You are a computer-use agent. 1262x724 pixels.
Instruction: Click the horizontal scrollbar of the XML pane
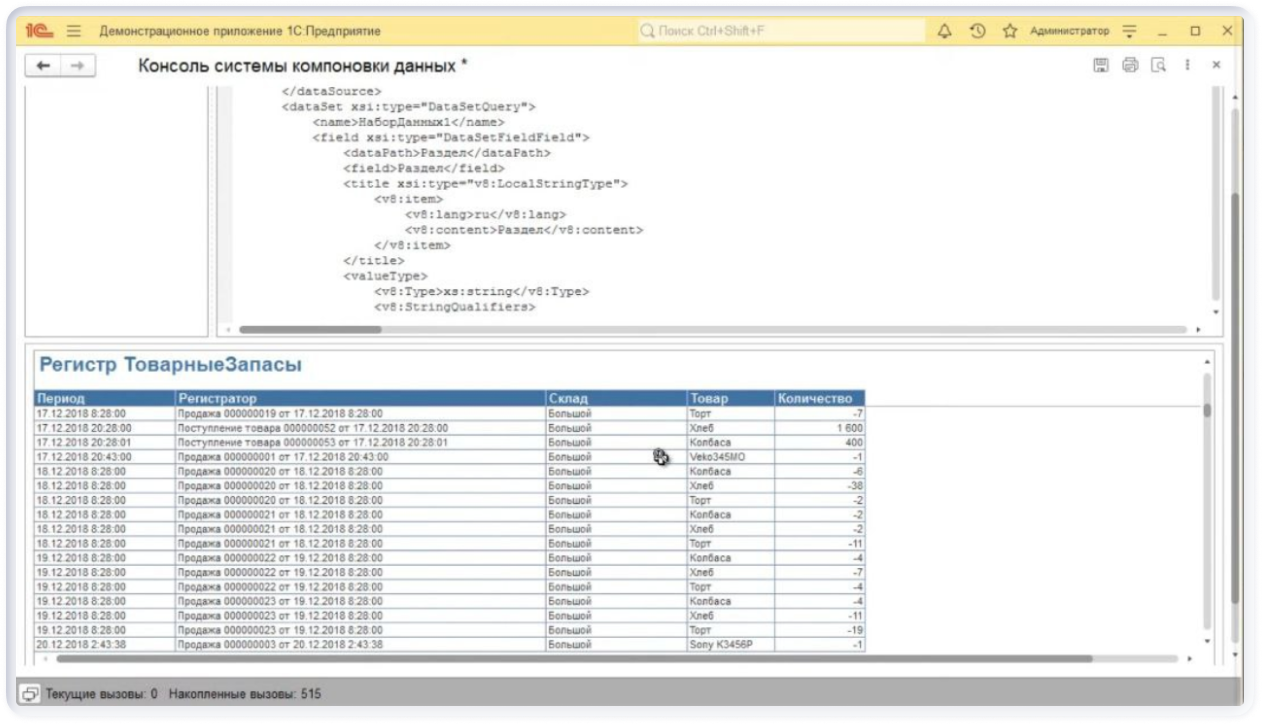click(310, 329)
